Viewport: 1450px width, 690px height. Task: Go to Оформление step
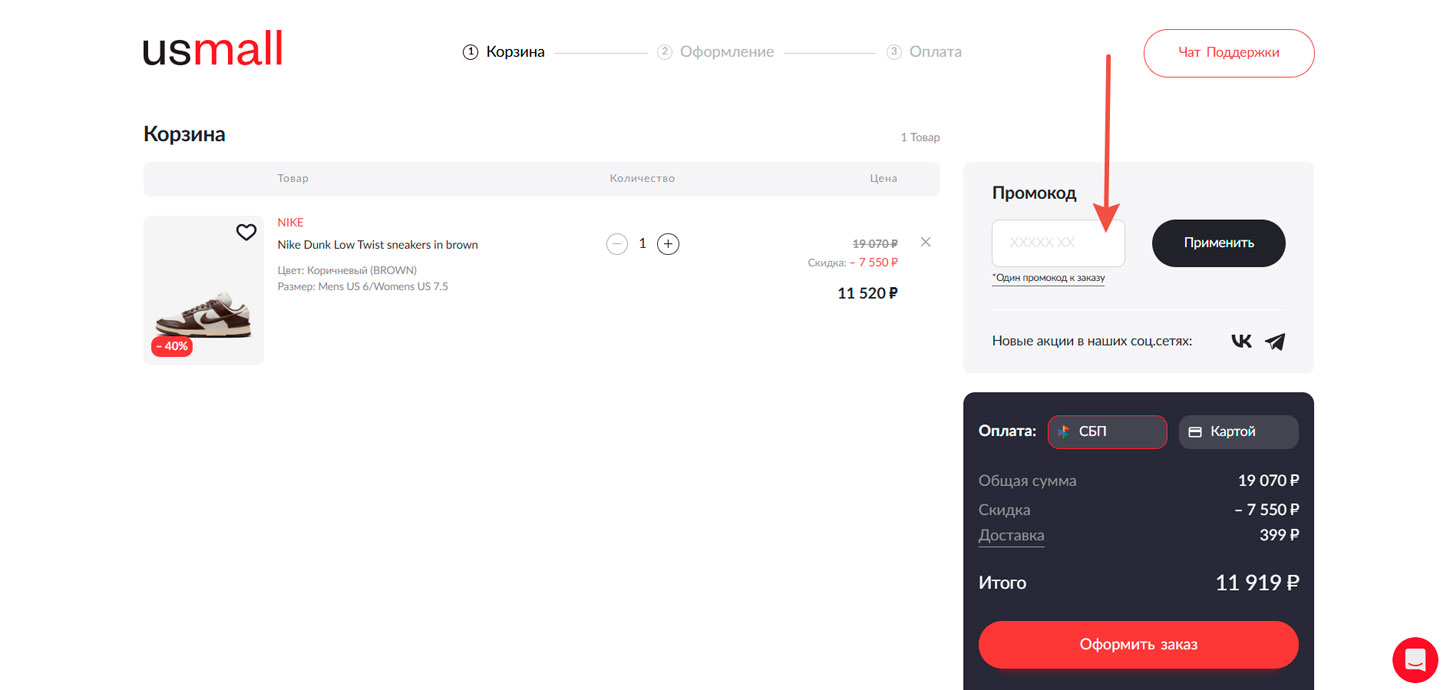716,52
